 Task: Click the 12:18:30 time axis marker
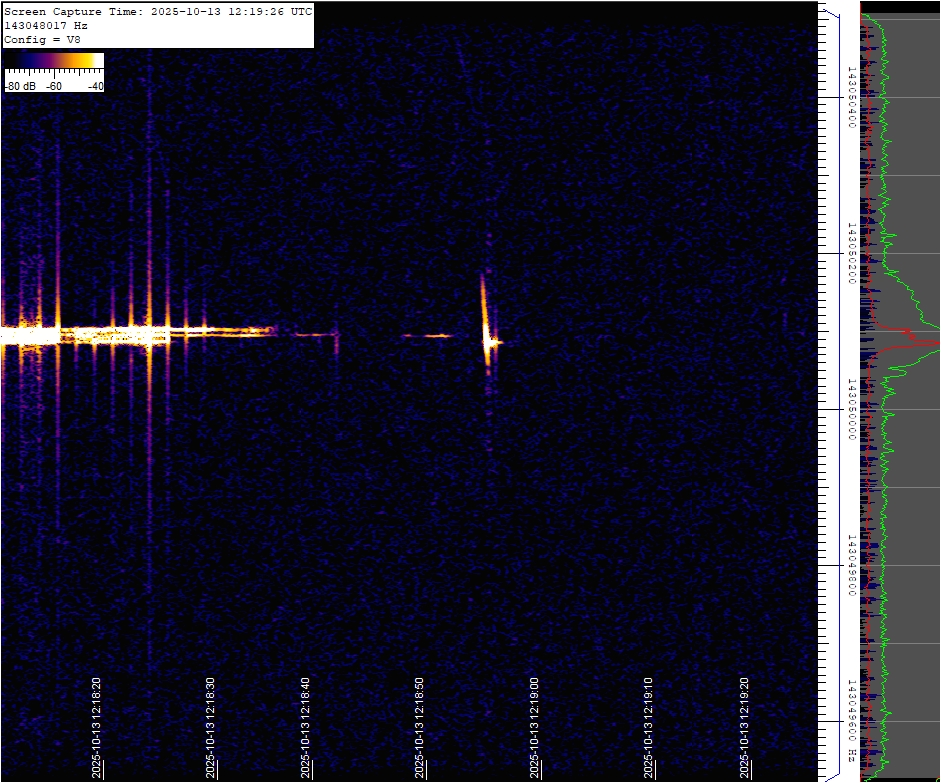(x=211, y=727)
